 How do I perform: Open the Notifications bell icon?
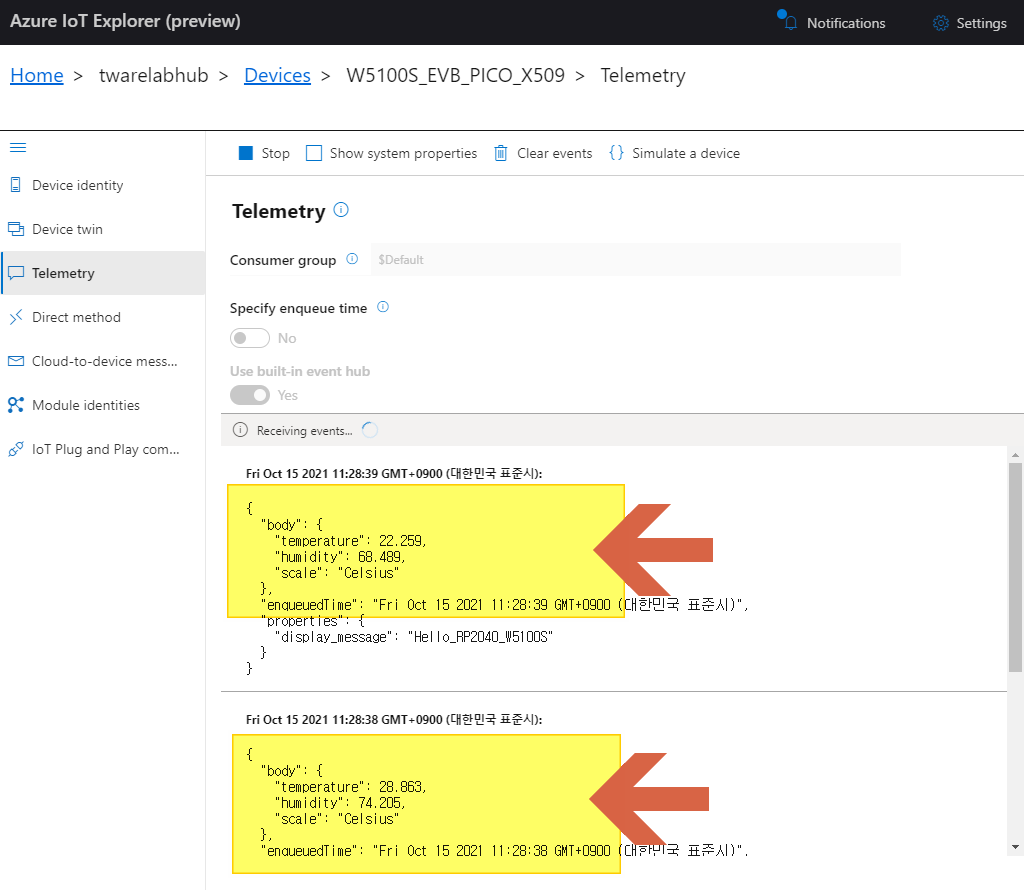(790, 23)
